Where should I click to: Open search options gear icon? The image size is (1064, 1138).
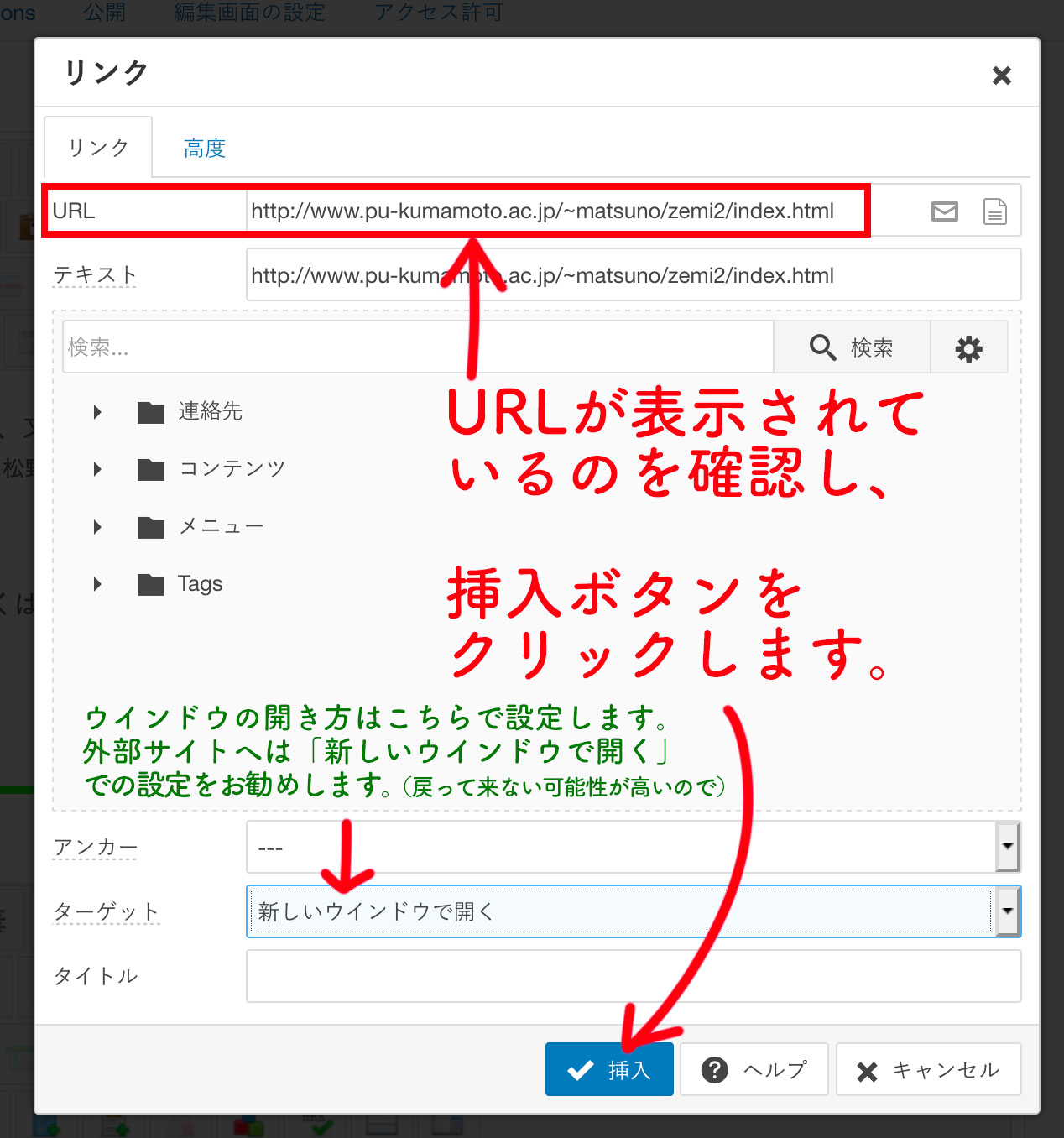968,347
